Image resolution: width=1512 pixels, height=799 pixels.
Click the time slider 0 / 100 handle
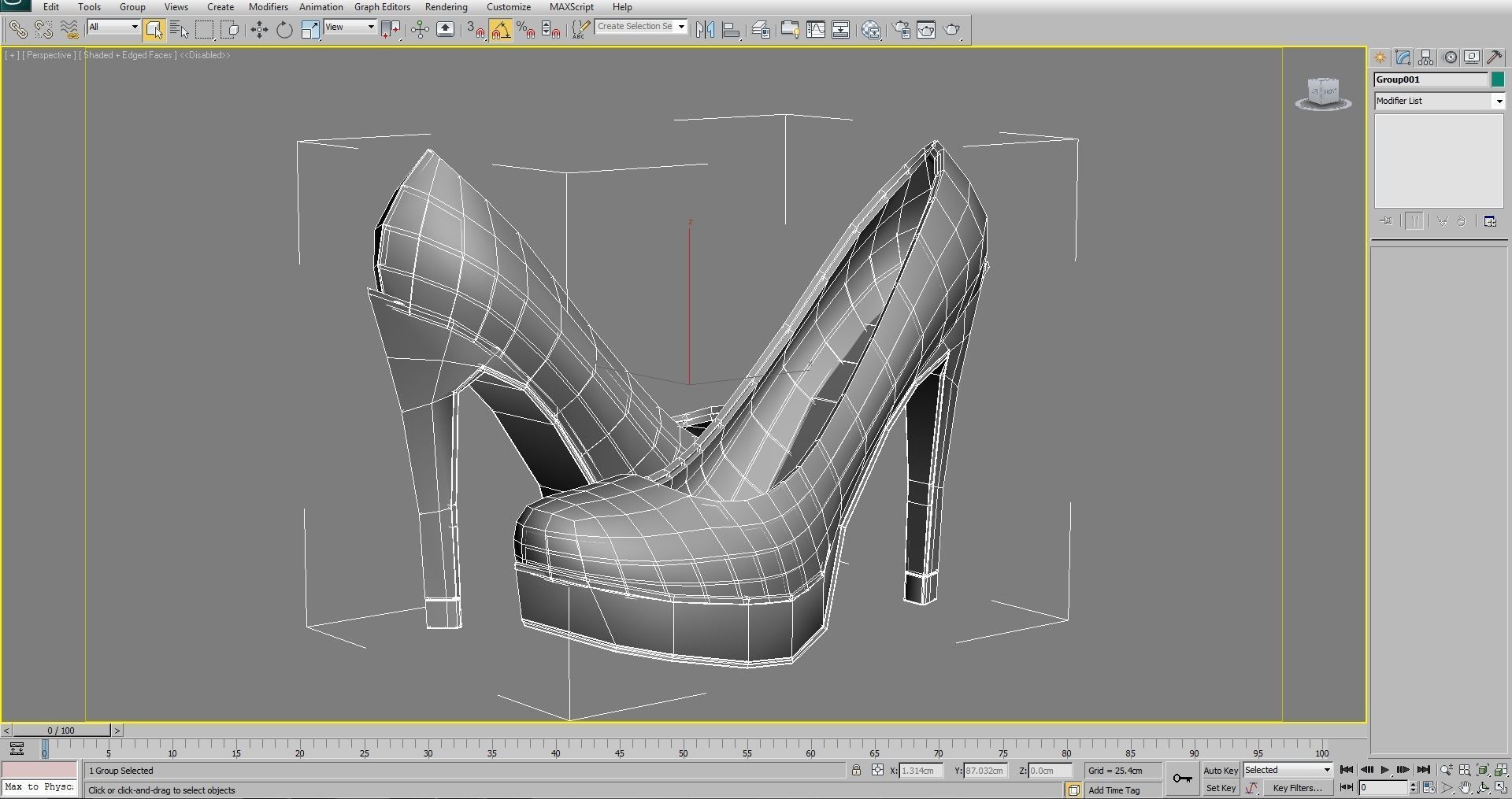point(61,731)
